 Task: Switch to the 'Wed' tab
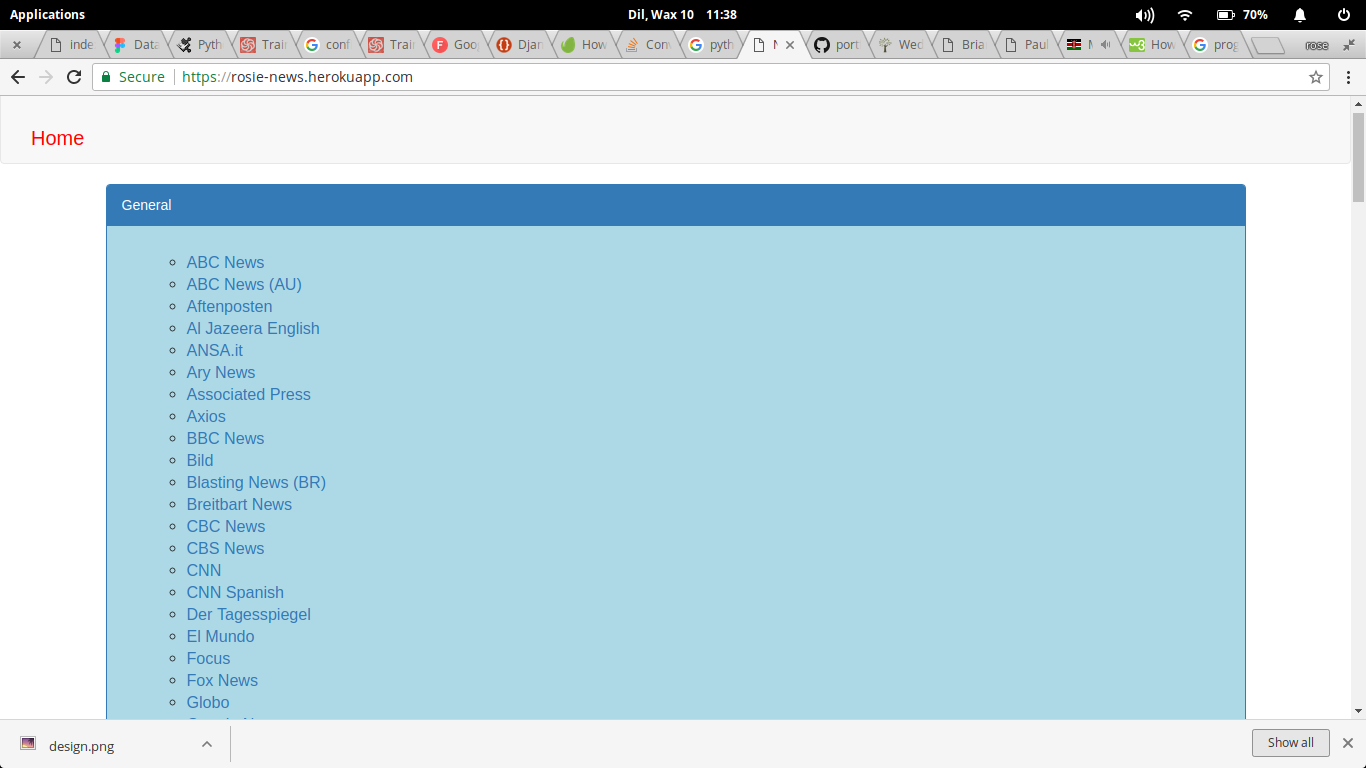pos(902,45)
